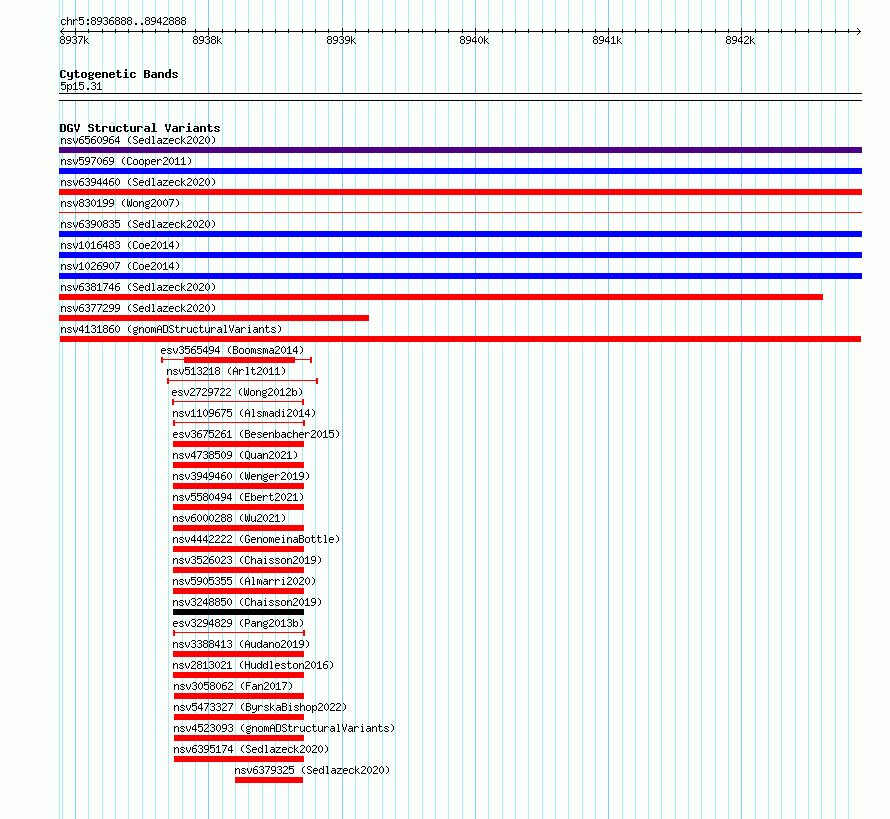Image resolution: width=890 pixels, height=819 pixels.
Task: Click the 8939k ruler label
Action: (341, 40)
